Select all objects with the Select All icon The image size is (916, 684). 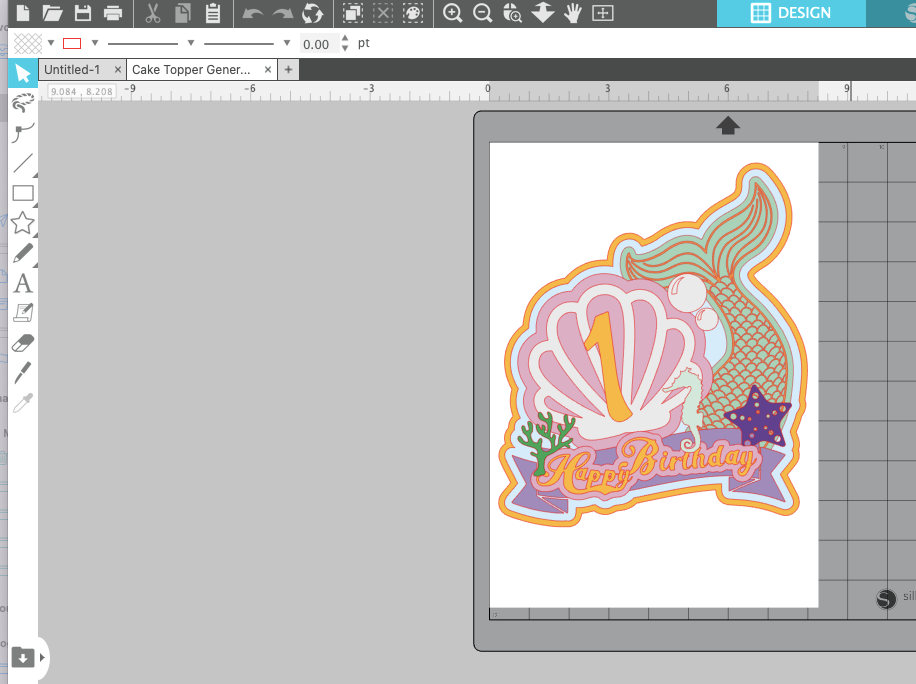coord(353,13)
